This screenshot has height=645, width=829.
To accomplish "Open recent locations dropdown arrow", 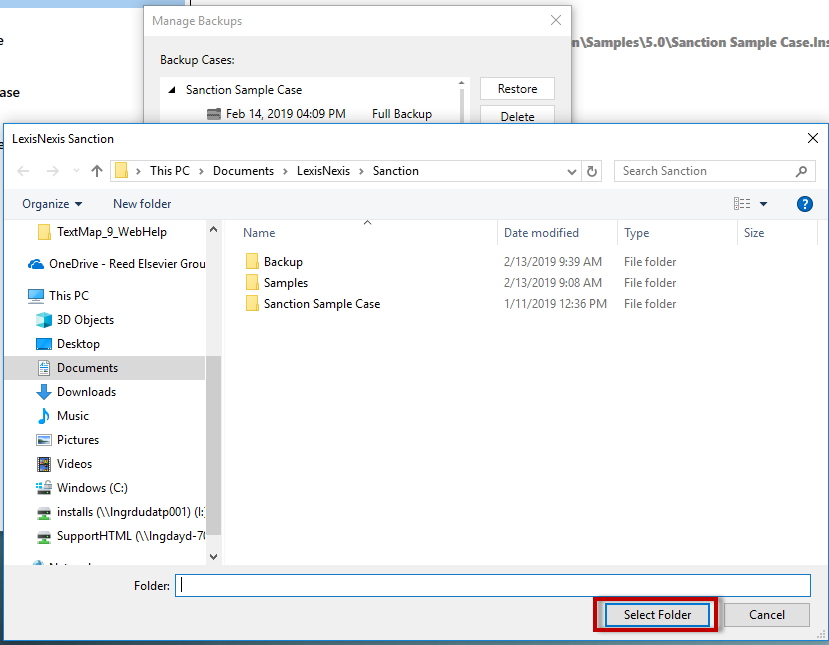I will (x=76, y=171).
